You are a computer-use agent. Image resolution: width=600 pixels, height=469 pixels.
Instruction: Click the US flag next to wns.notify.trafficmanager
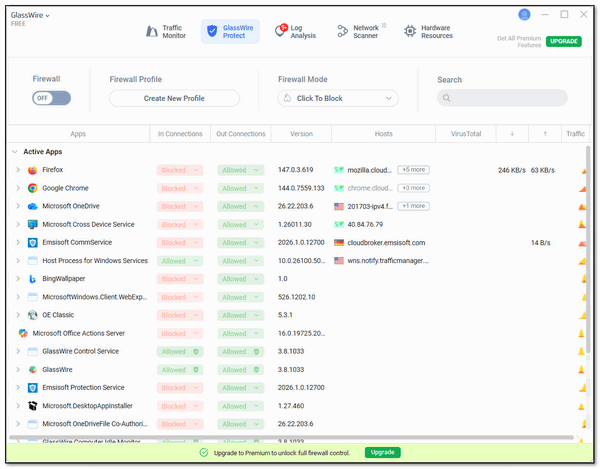click(339, 261)
